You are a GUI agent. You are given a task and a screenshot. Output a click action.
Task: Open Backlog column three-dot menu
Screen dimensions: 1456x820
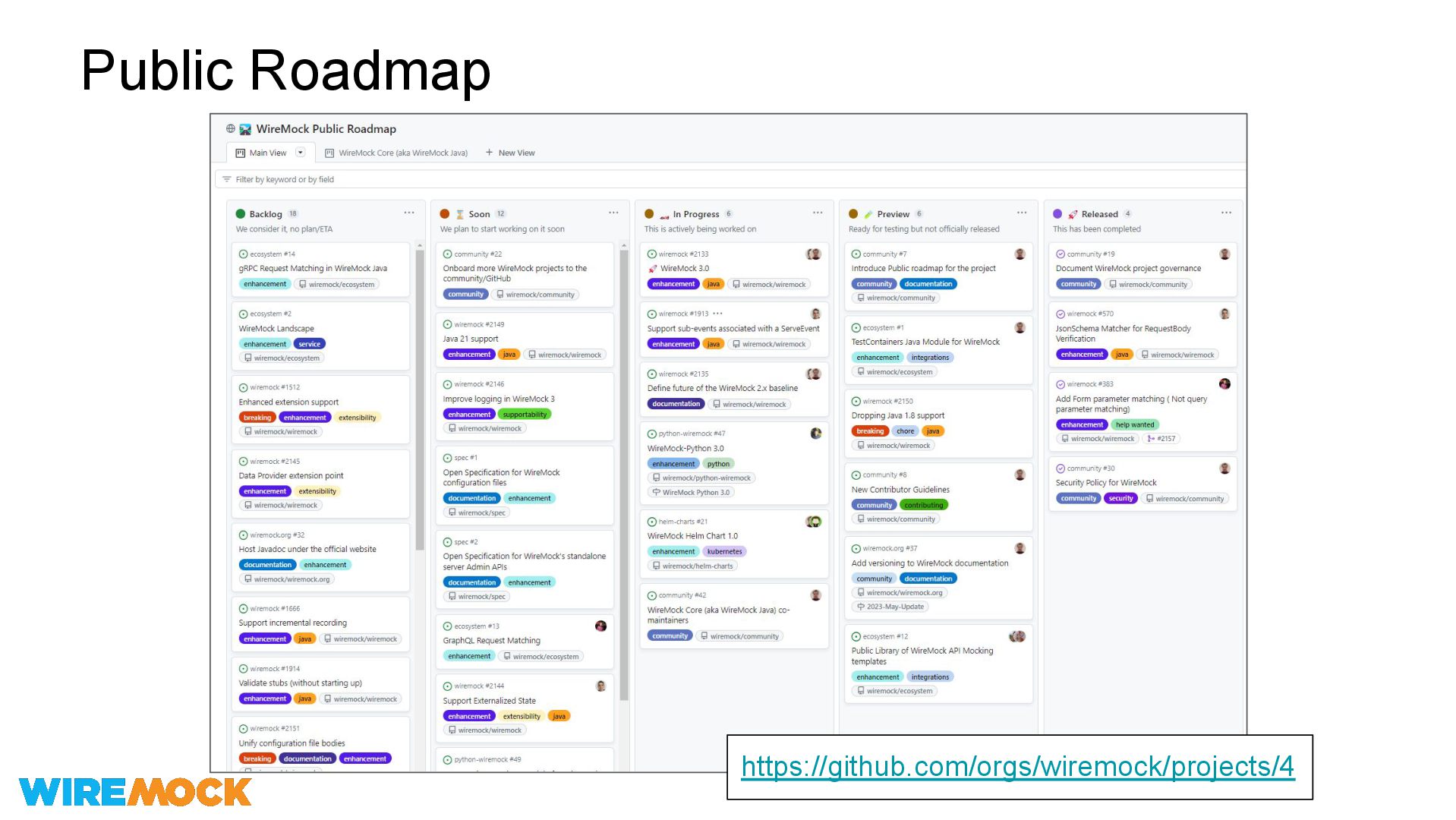[409, 213]
